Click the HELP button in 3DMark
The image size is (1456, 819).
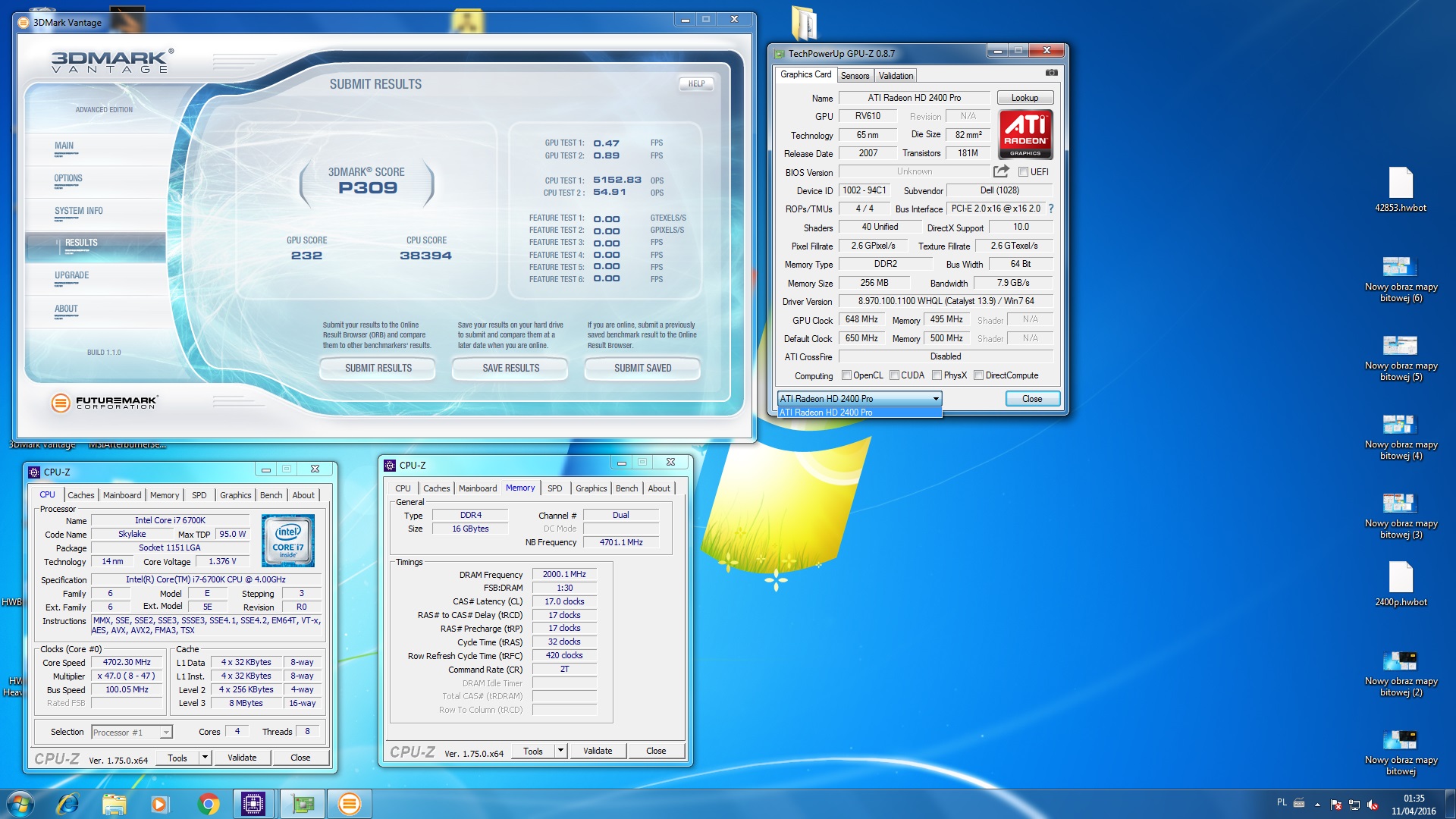tap(696, 84)
